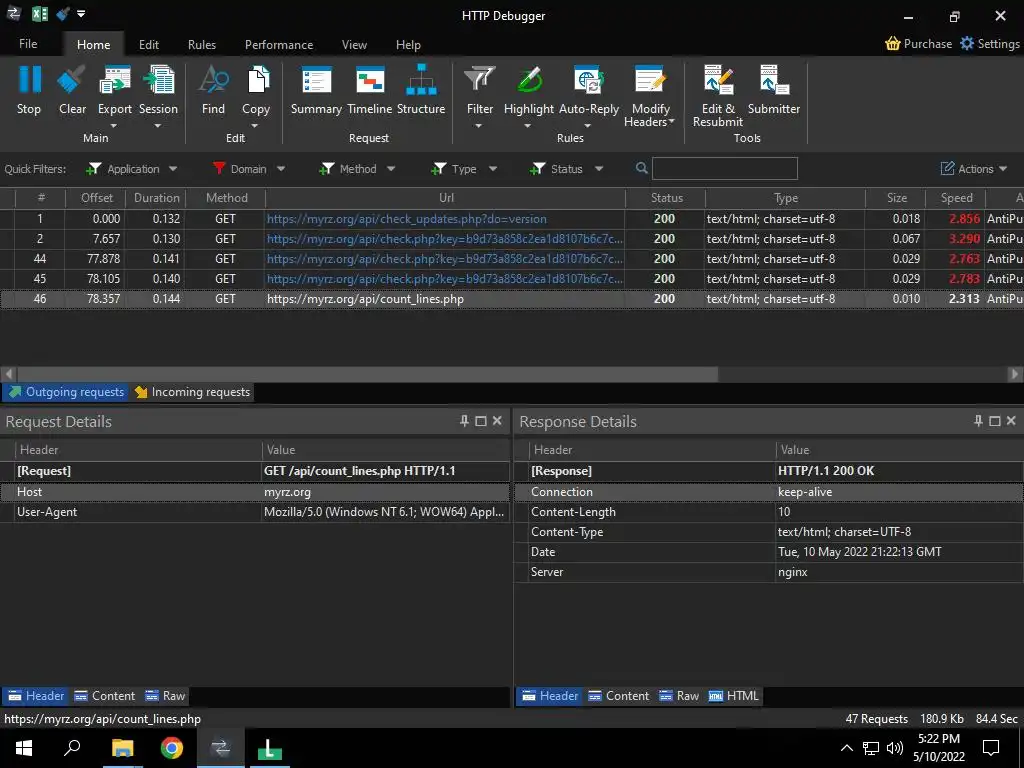Select the Incoming requests tab

point(193,392)
